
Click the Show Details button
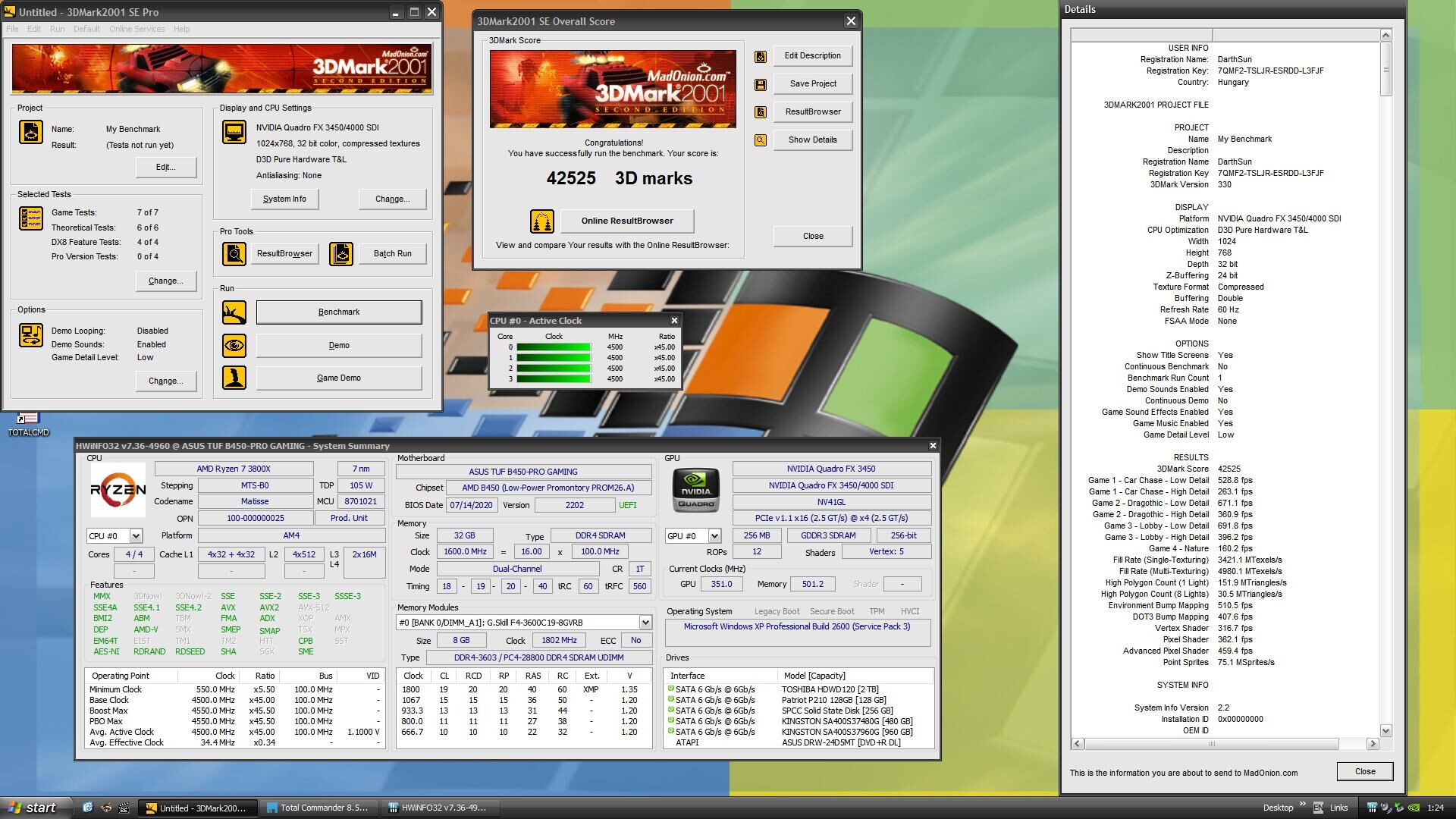click(813, 140)
